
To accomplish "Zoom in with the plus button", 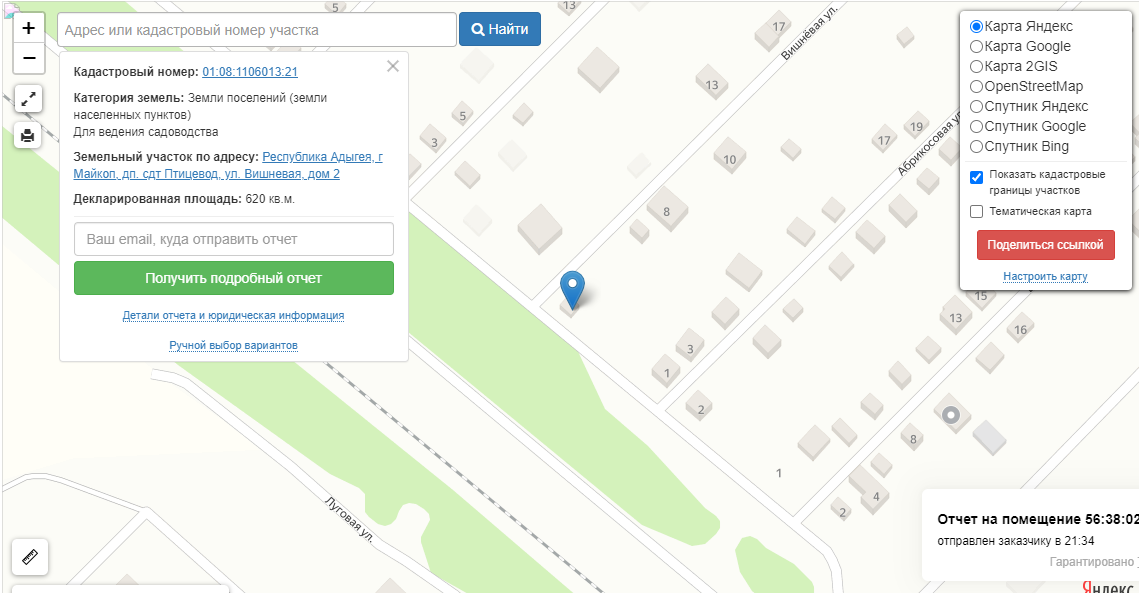I will pos(28,28).
